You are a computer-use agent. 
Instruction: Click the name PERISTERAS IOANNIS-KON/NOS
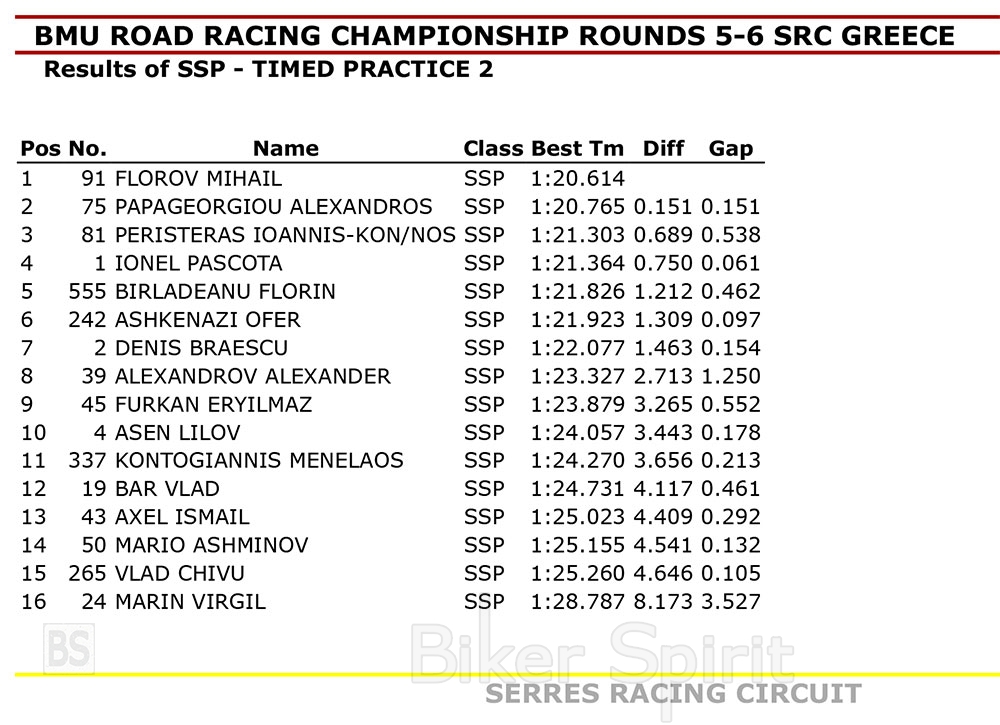tap(285, 235)
